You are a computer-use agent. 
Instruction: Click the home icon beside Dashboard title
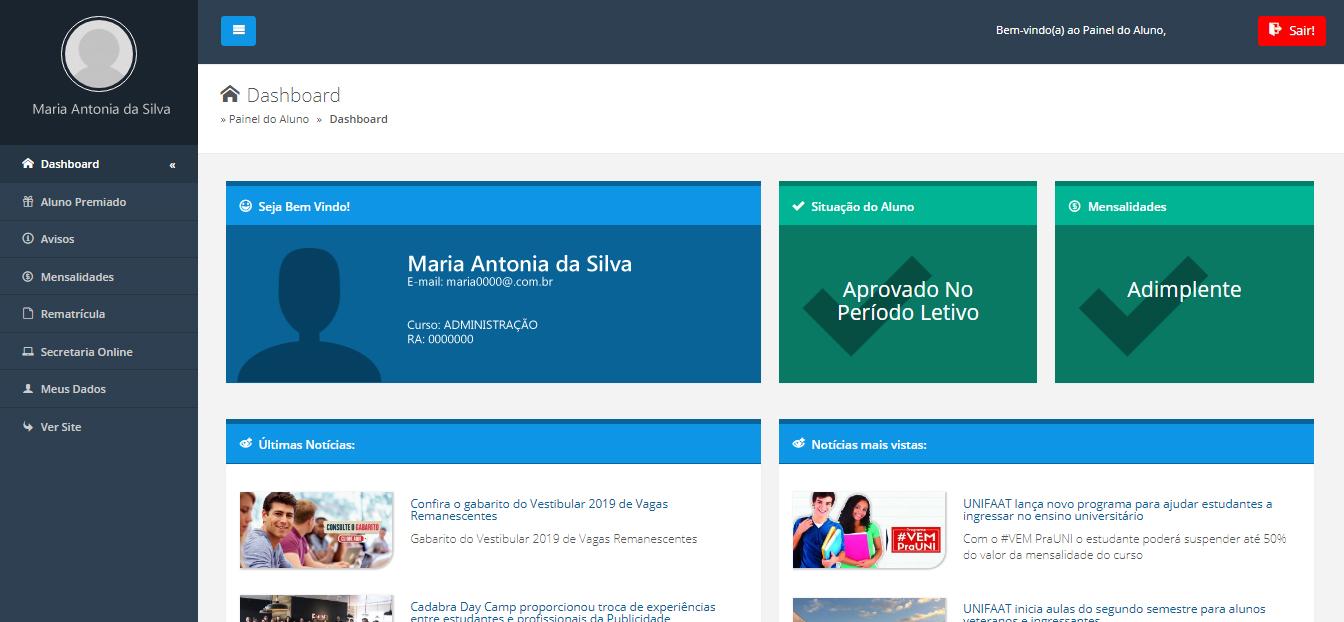click(x=230, y=95)
